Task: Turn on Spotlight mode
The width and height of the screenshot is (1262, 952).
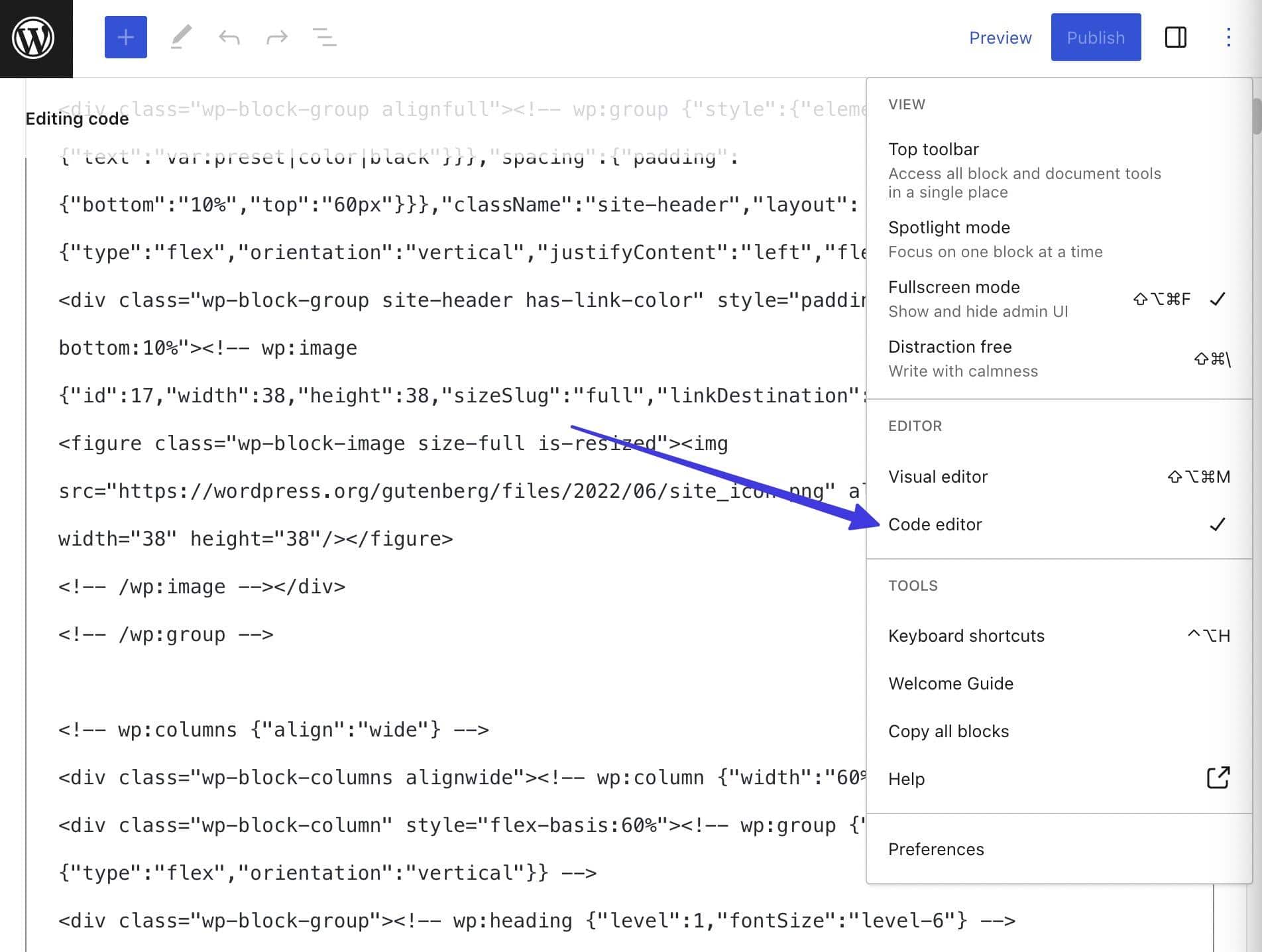Action: [949, 227]
